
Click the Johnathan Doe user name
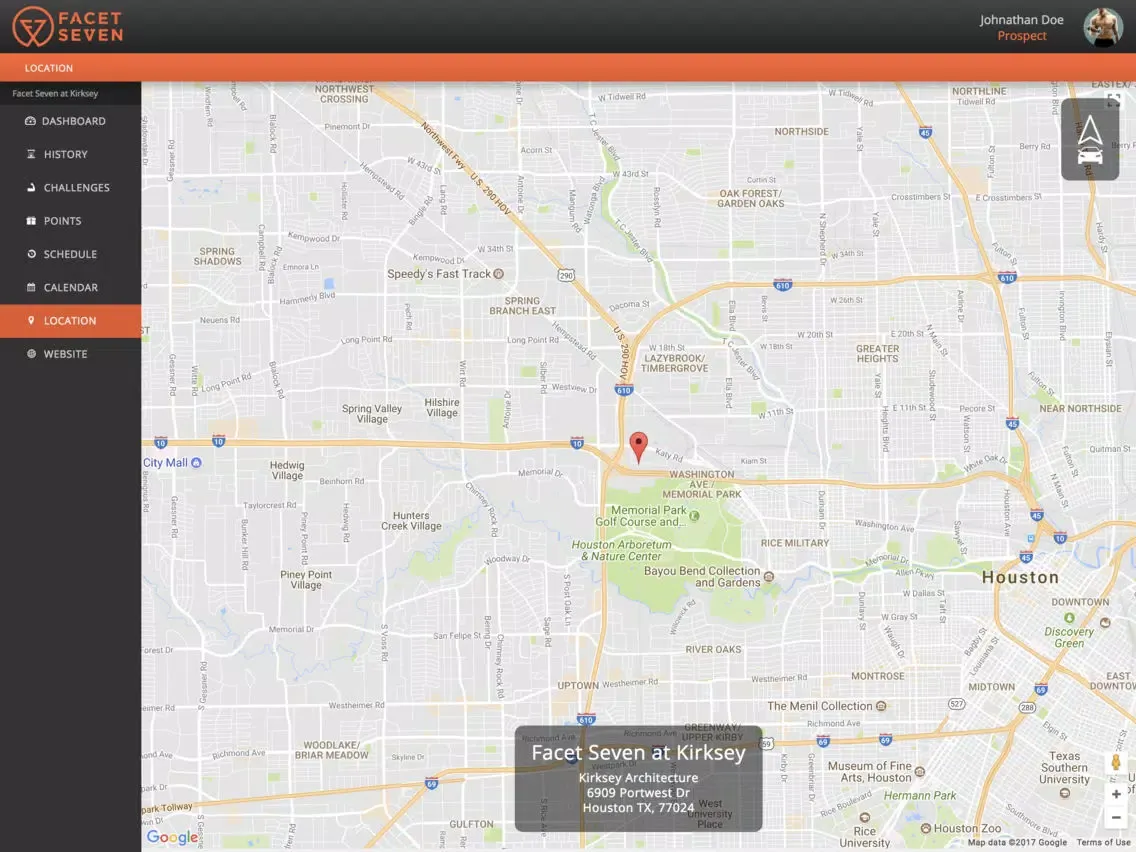1022,20
